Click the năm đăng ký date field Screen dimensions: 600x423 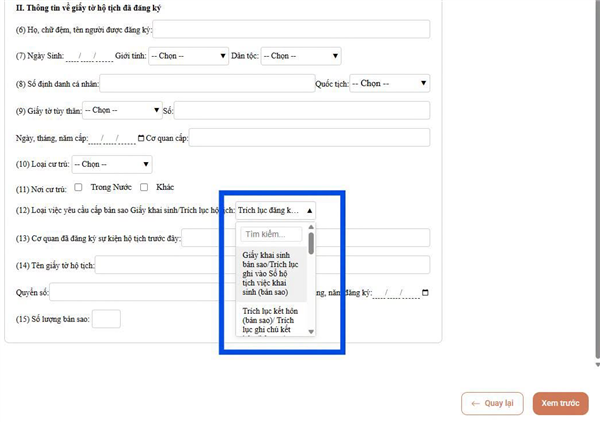[x=396, y=293]
